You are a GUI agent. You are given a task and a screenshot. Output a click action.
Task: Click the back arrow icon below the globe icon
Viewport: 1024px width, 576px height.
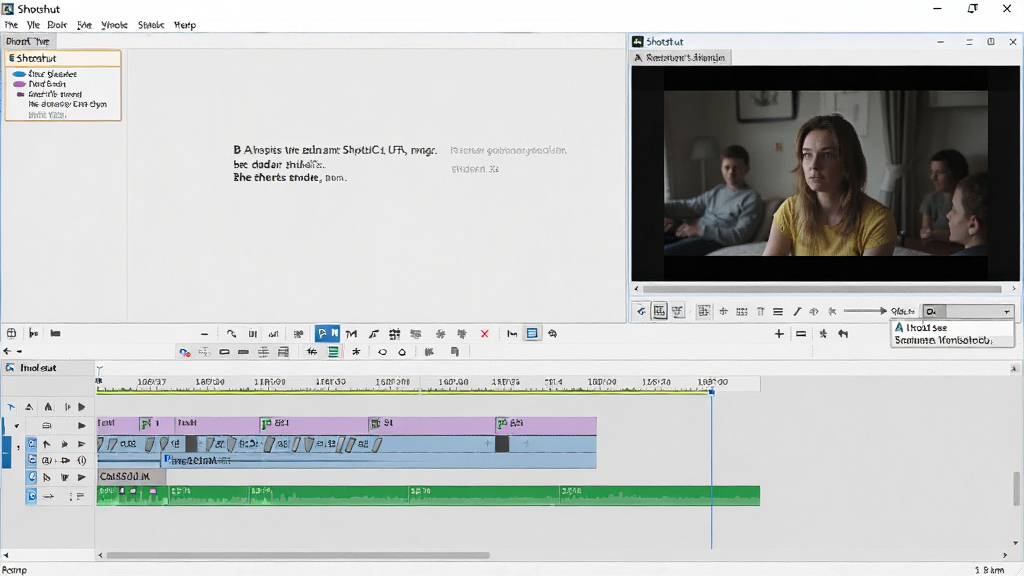(x=7, y=351)
